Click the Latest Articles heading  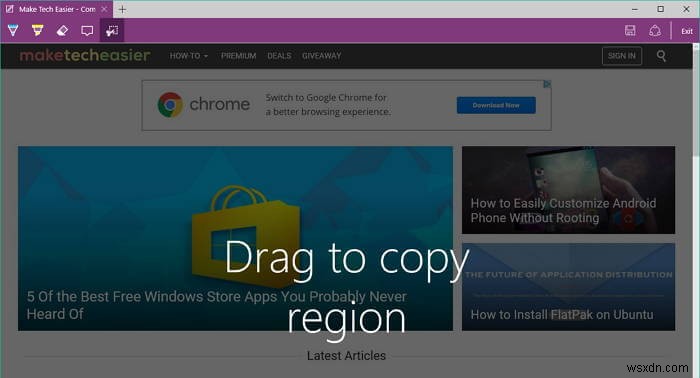(x=346, y=356)
